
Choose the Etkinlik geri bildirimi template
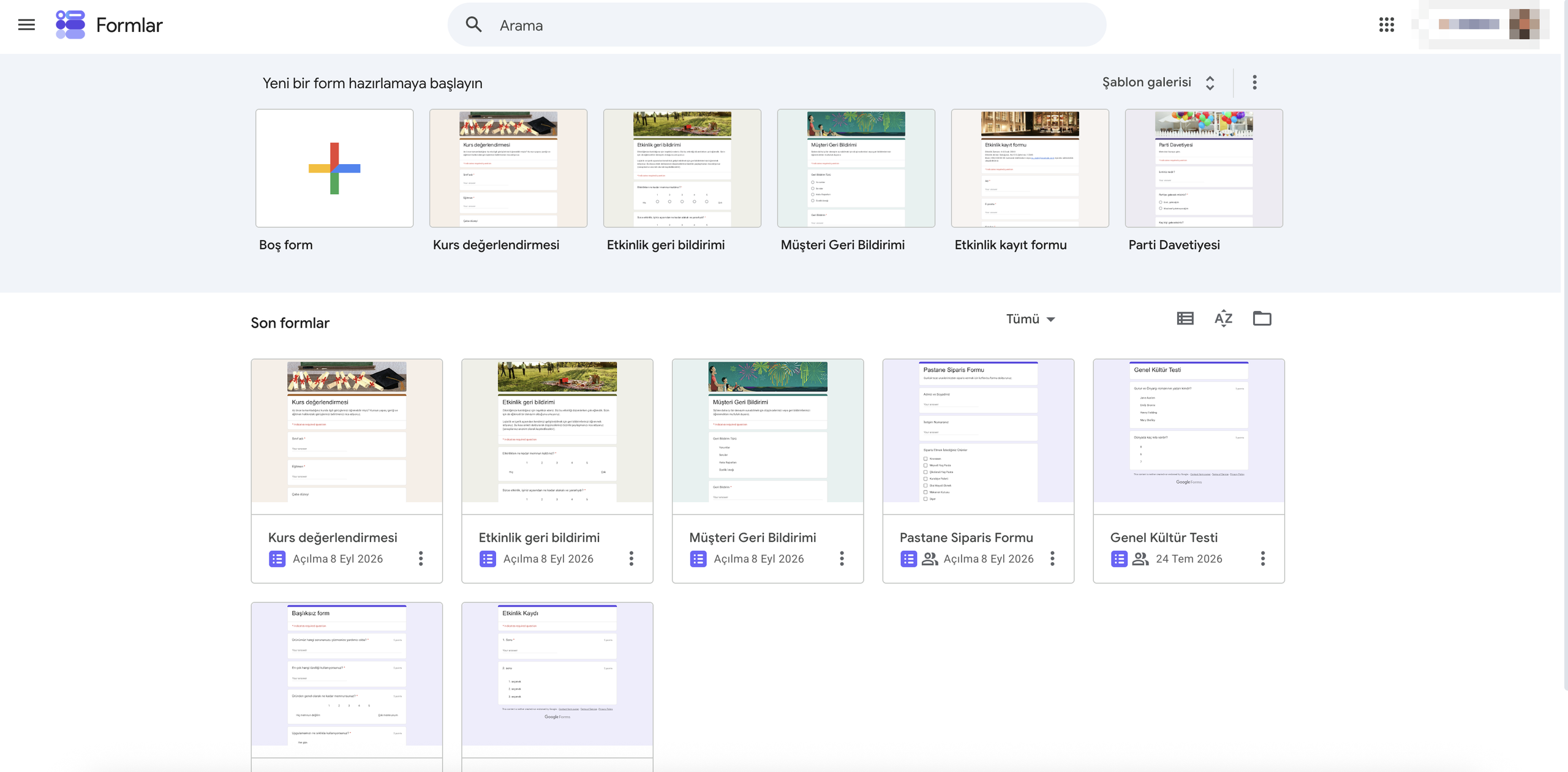[682, 168]
